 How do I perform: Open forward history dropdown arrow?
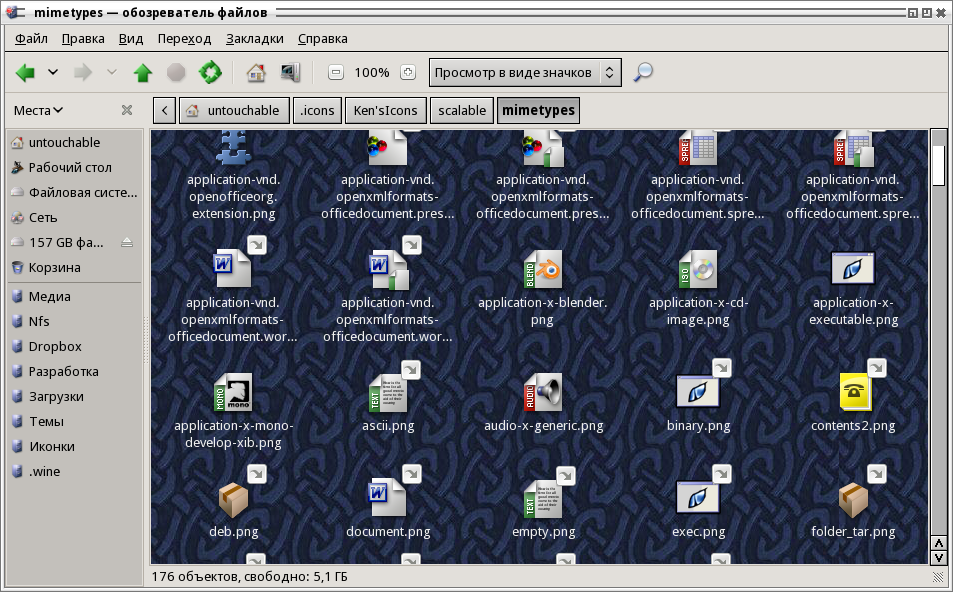coord(112,72)
